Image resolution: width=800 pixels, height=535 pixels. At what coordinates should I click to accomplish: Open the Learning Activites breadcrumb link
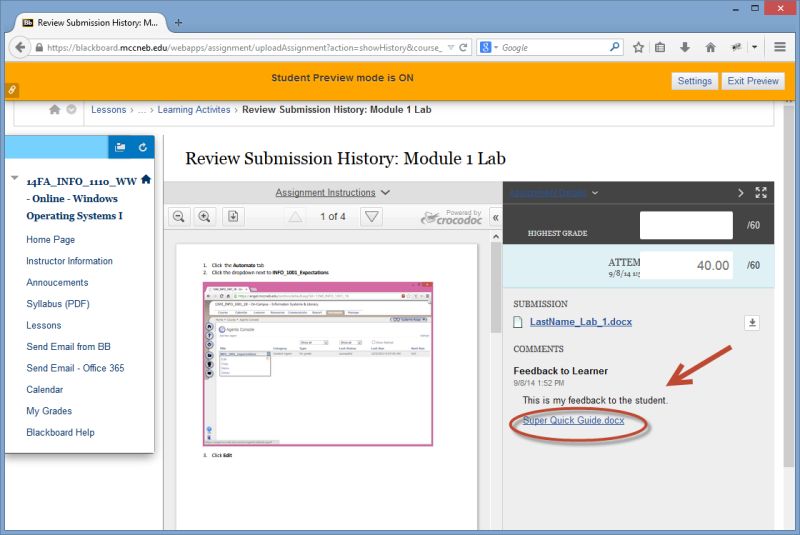click(194, 109)
